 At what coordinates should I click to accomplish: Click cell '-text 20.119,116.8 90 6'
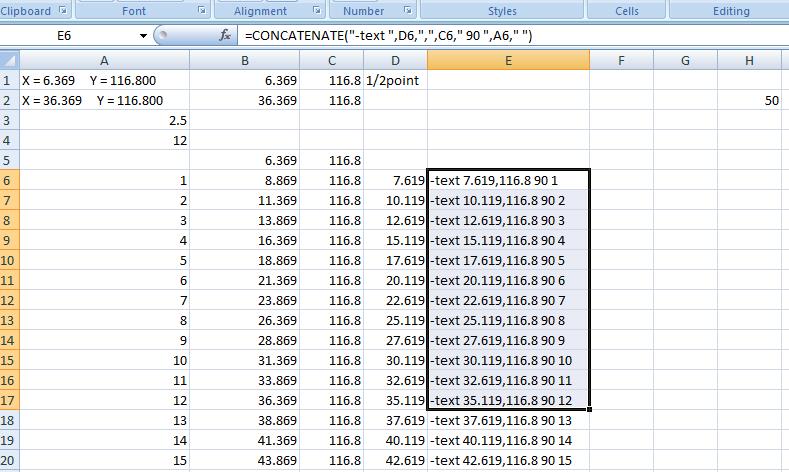click(x=508, y=280)
